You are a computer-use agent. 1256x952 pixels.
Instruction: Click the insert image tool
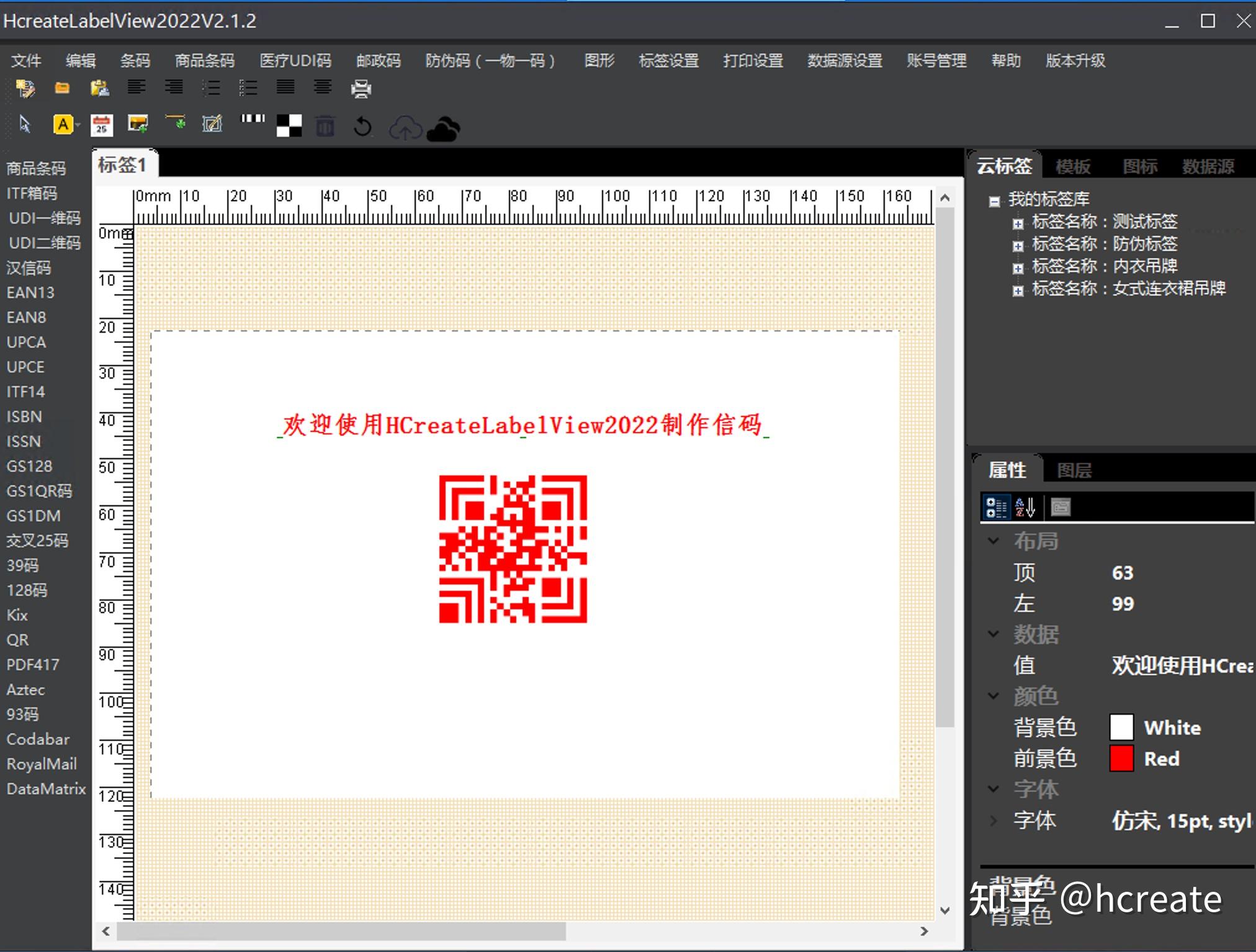point(138,123)
